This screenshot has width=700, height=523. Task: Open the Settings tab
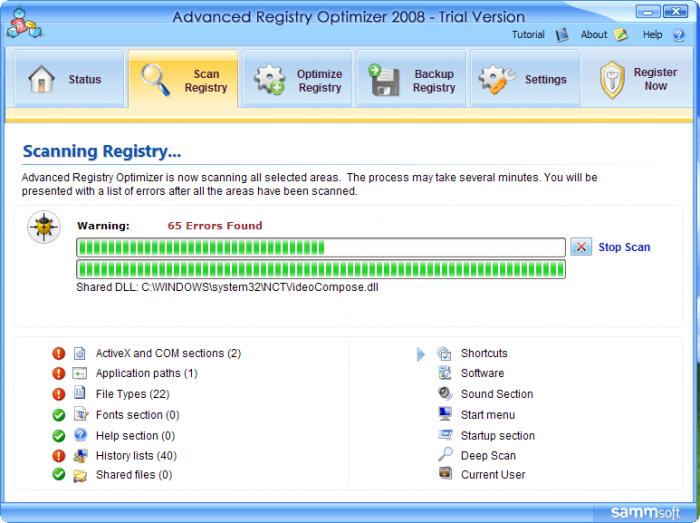point(525,79)
